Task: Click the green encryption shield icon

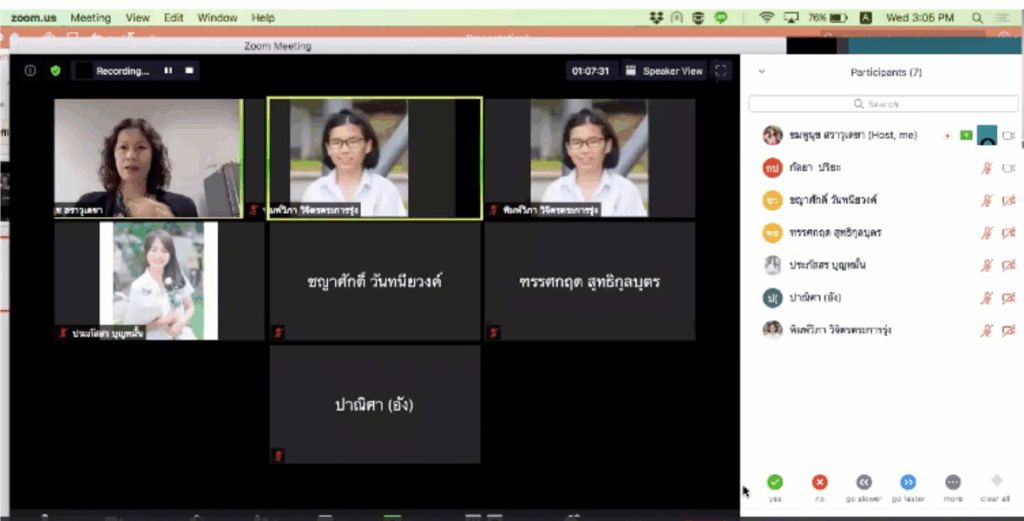Action: (x=56, y=71)
